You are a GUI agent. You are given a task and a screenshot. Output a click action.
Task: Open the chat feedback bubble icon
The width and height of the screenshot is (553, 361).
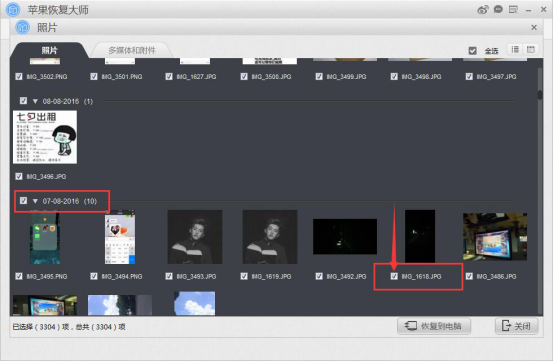[498, 10]
